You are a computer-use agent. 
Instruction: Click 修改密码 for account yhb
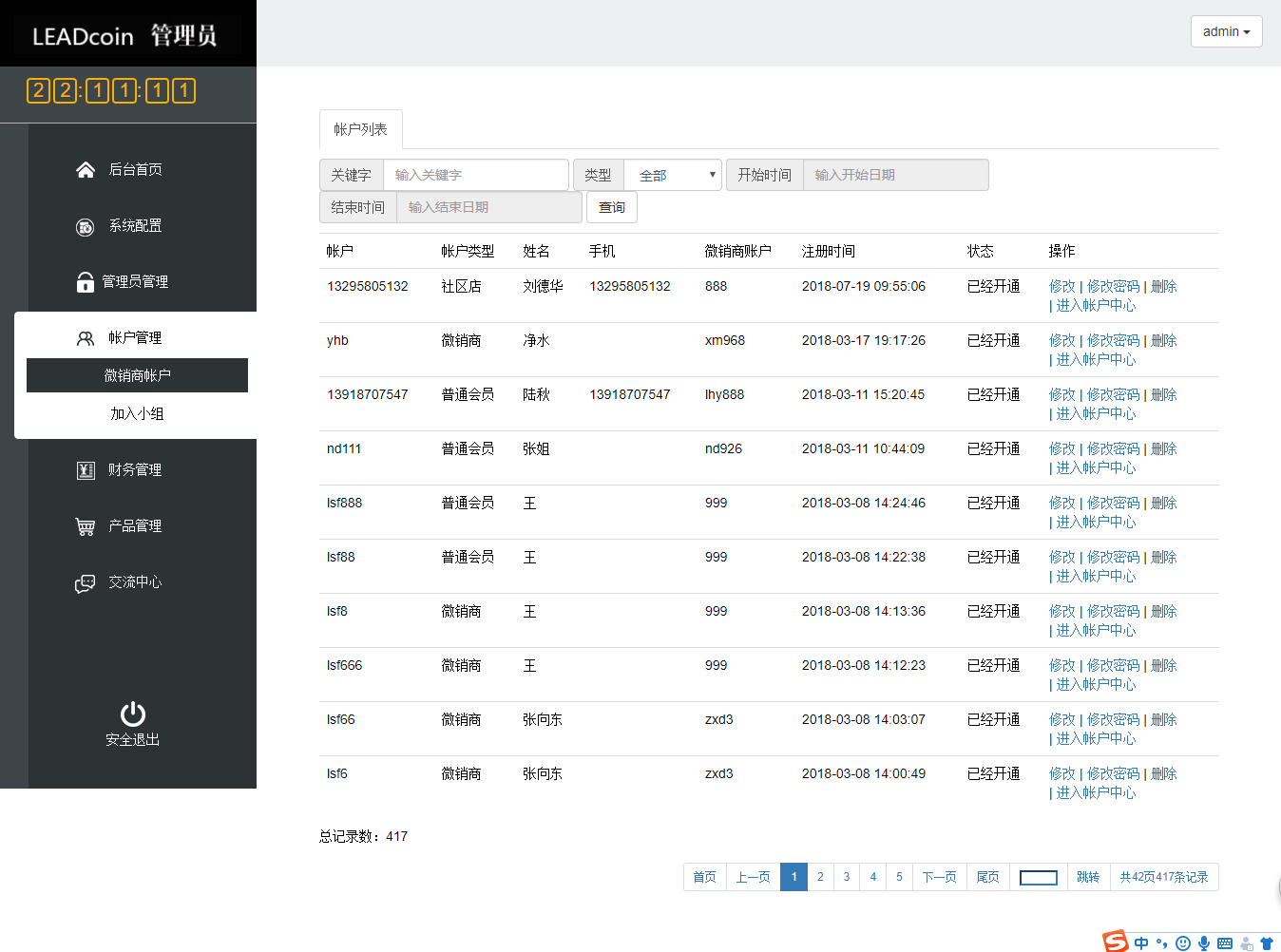point(1113,340)
